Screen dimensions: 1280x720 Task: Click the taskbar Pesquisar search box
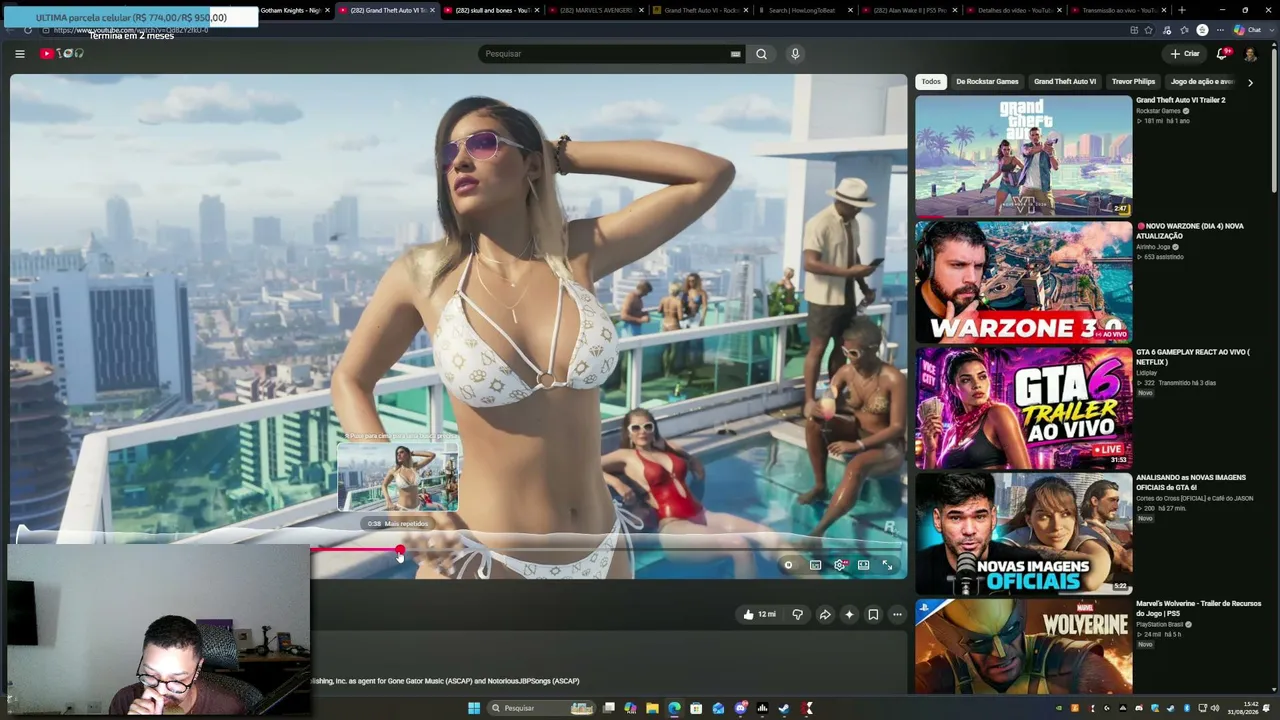click(x=541, y=708)
